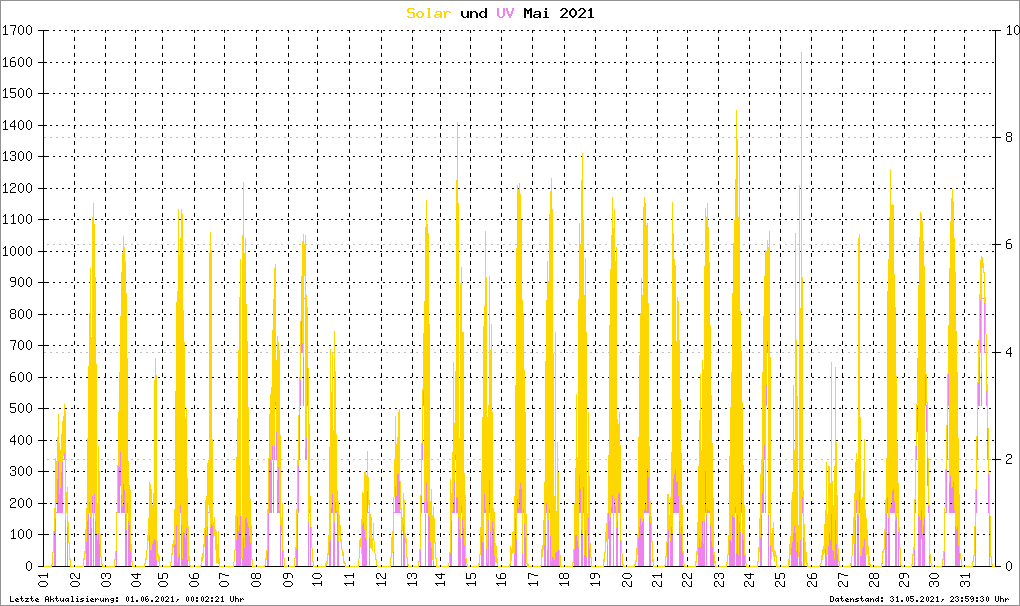Select day 12 on the bottom axis
This screenshot has width=1020, height=606.
point(381,580)
